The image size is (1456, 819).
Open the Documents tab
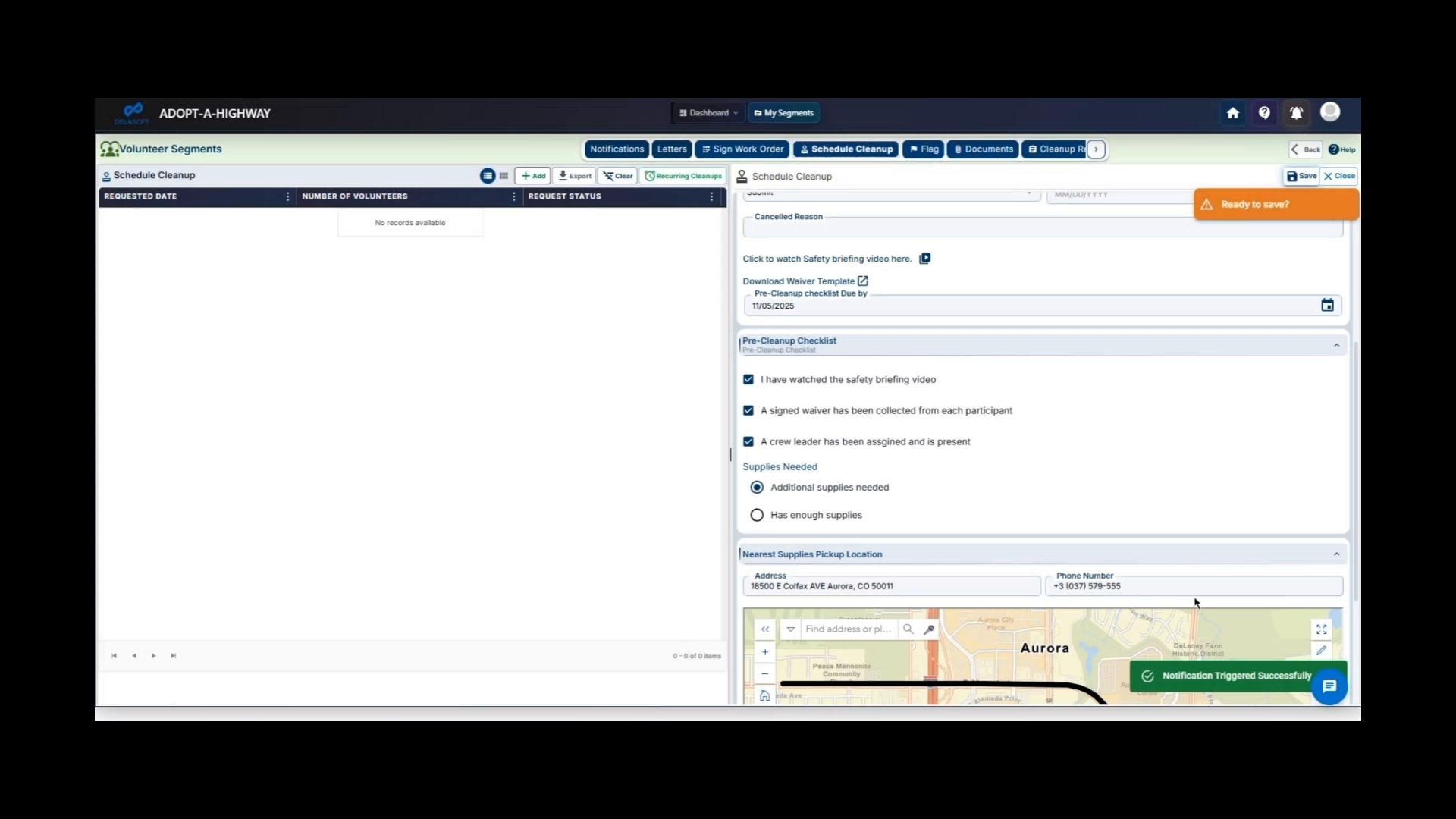[x=982, y=149]
